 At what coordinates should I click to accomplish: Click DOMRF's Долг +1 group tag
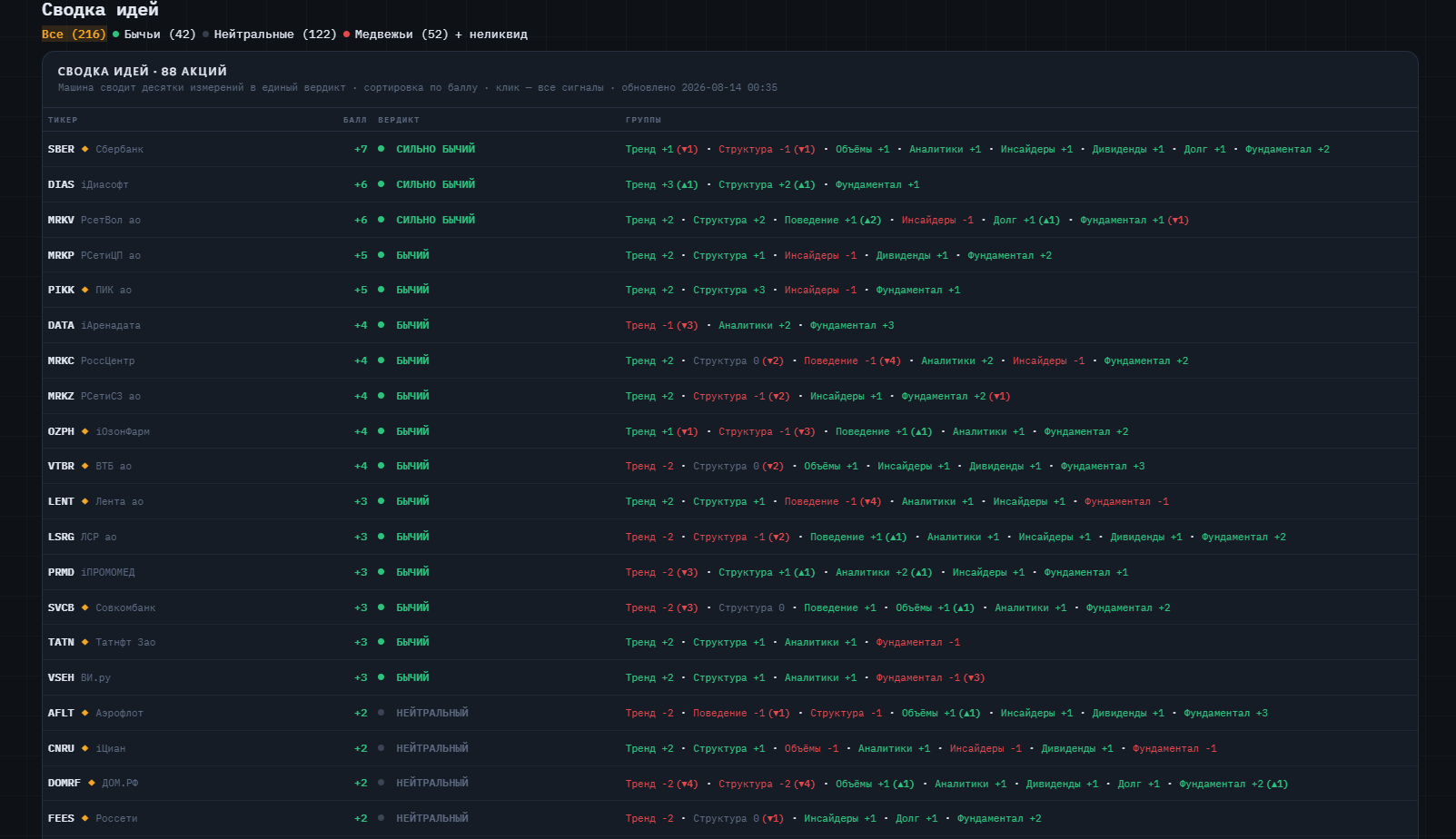1139,784
